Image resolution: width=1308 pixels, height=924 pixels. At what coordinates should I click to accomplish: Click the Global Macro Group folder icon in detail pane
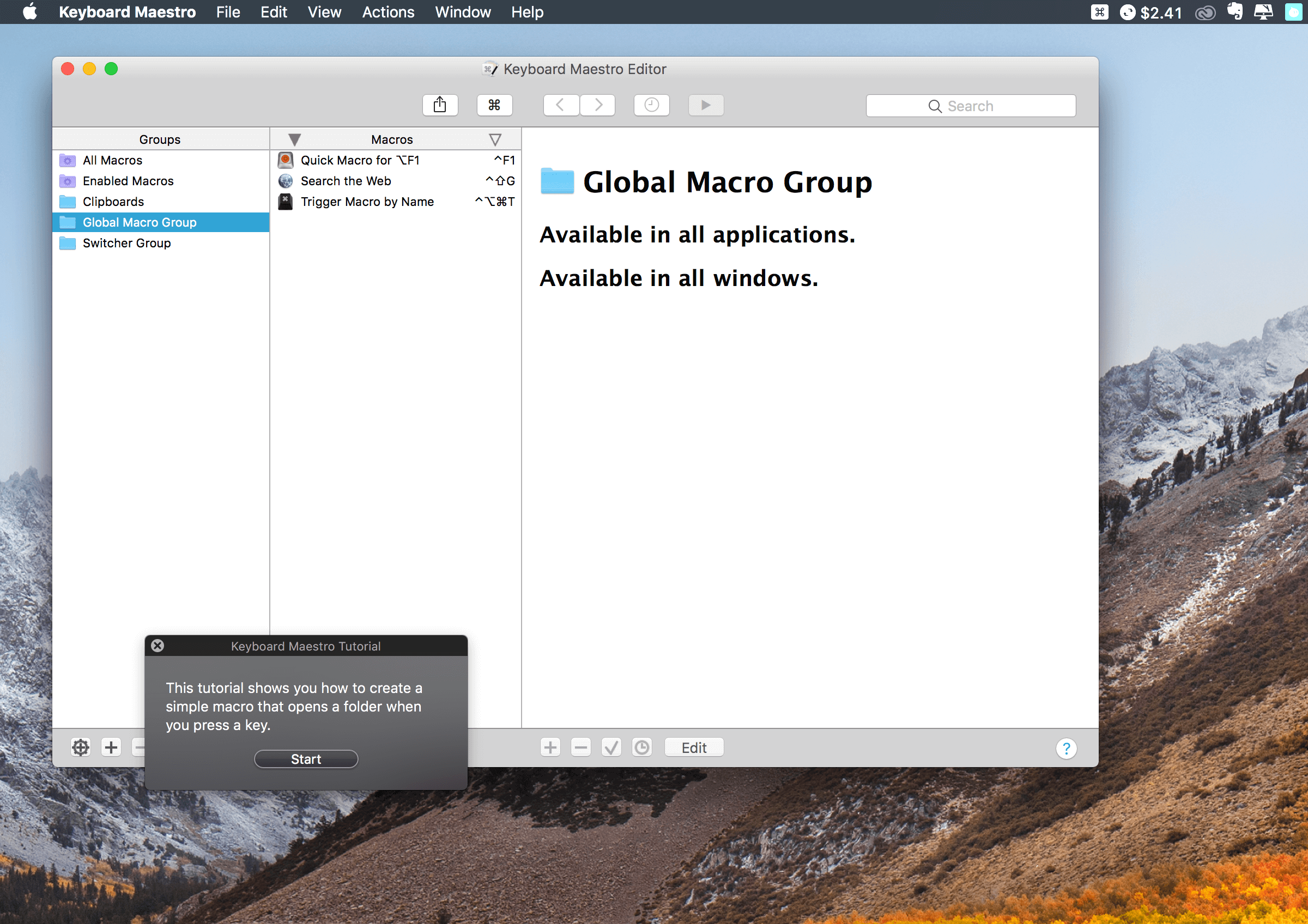point(556,181)
